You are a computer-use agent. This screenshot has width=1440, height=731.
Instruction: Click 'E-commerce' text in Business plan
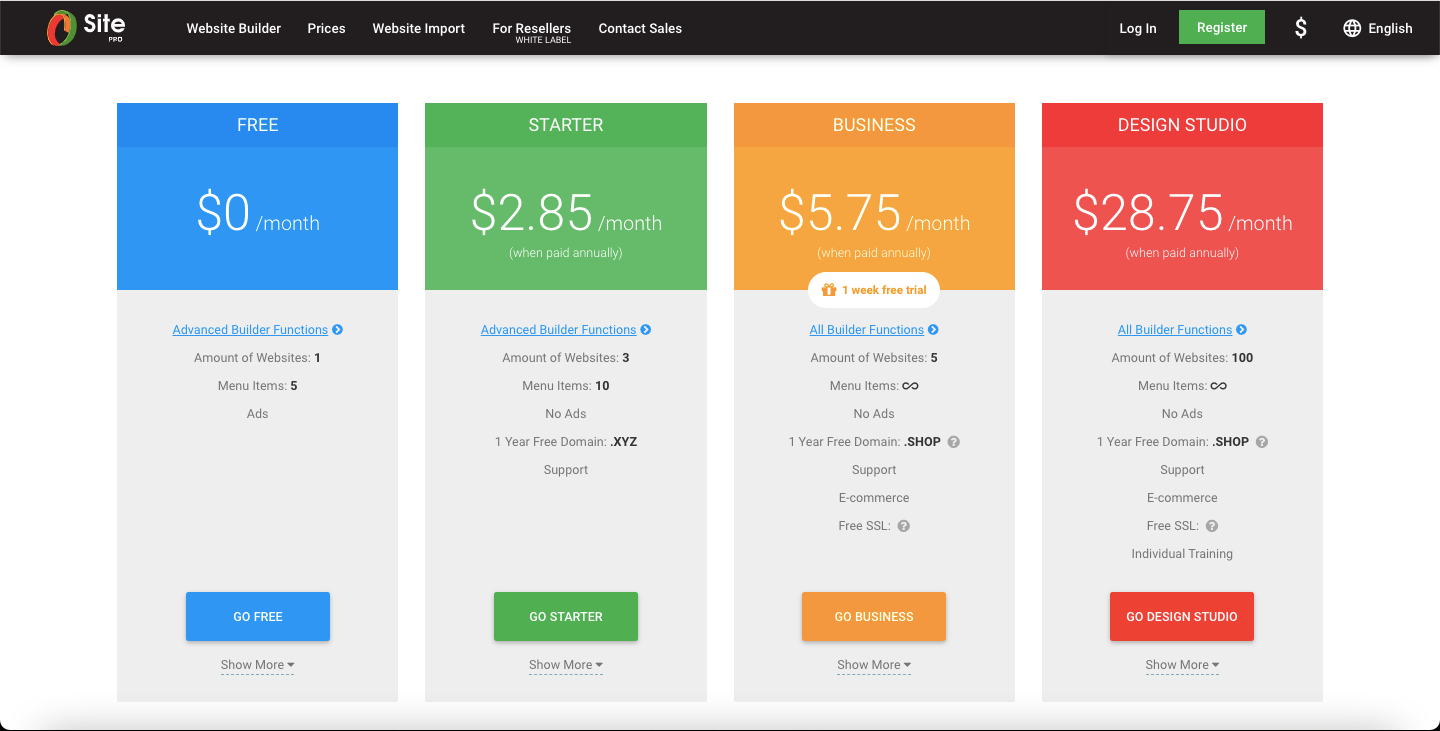click(x=874, y=498)
